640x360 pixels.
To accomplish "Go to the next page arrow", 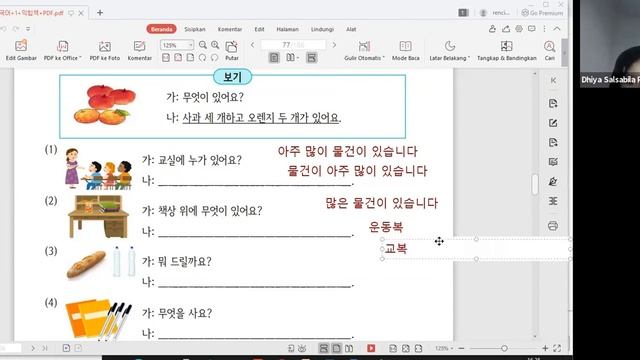I will tap(334, 45).
